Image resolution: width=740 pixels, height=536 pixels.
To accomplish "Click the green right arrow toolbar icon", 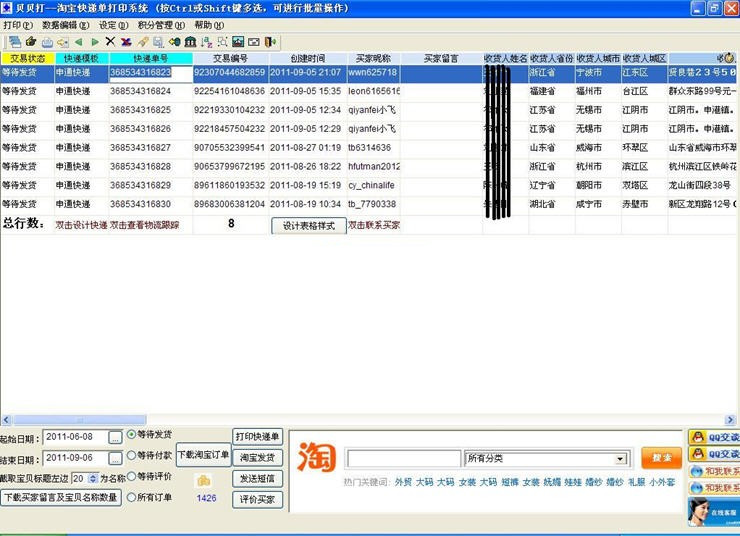I will click(x=95, y=42).
